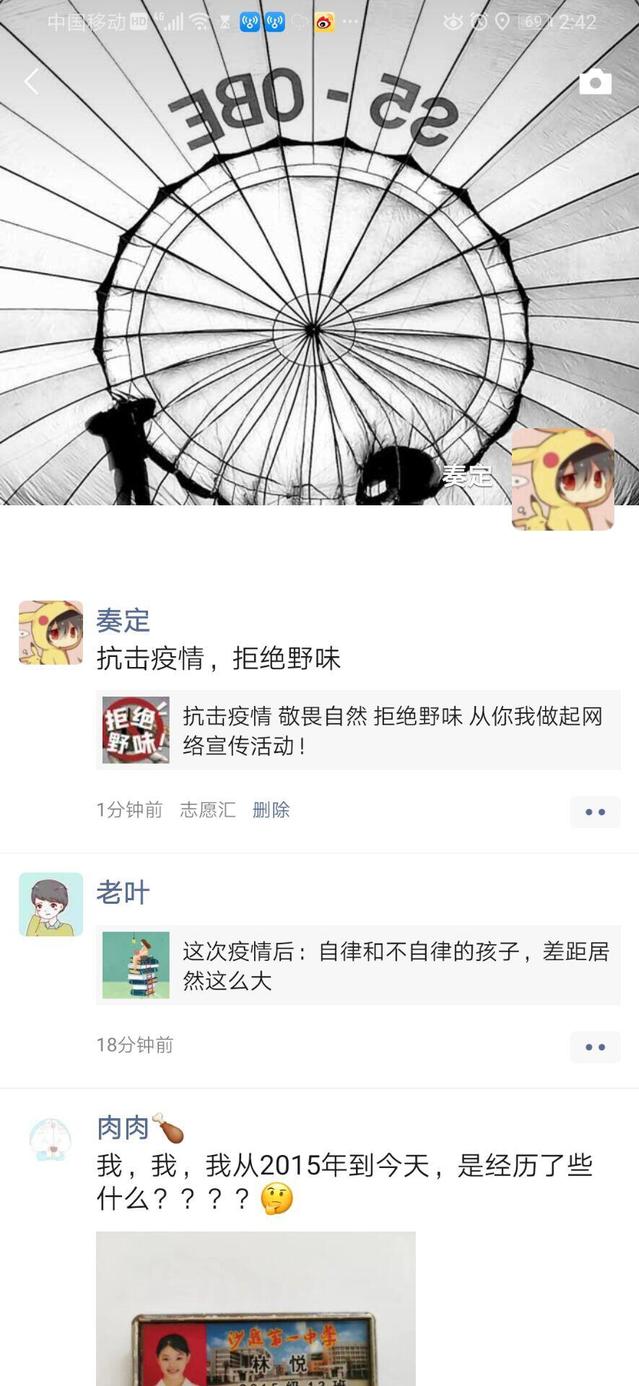Tap the balloon cover photo
This screenshot has height=1386, width=639.
(319, 252)
